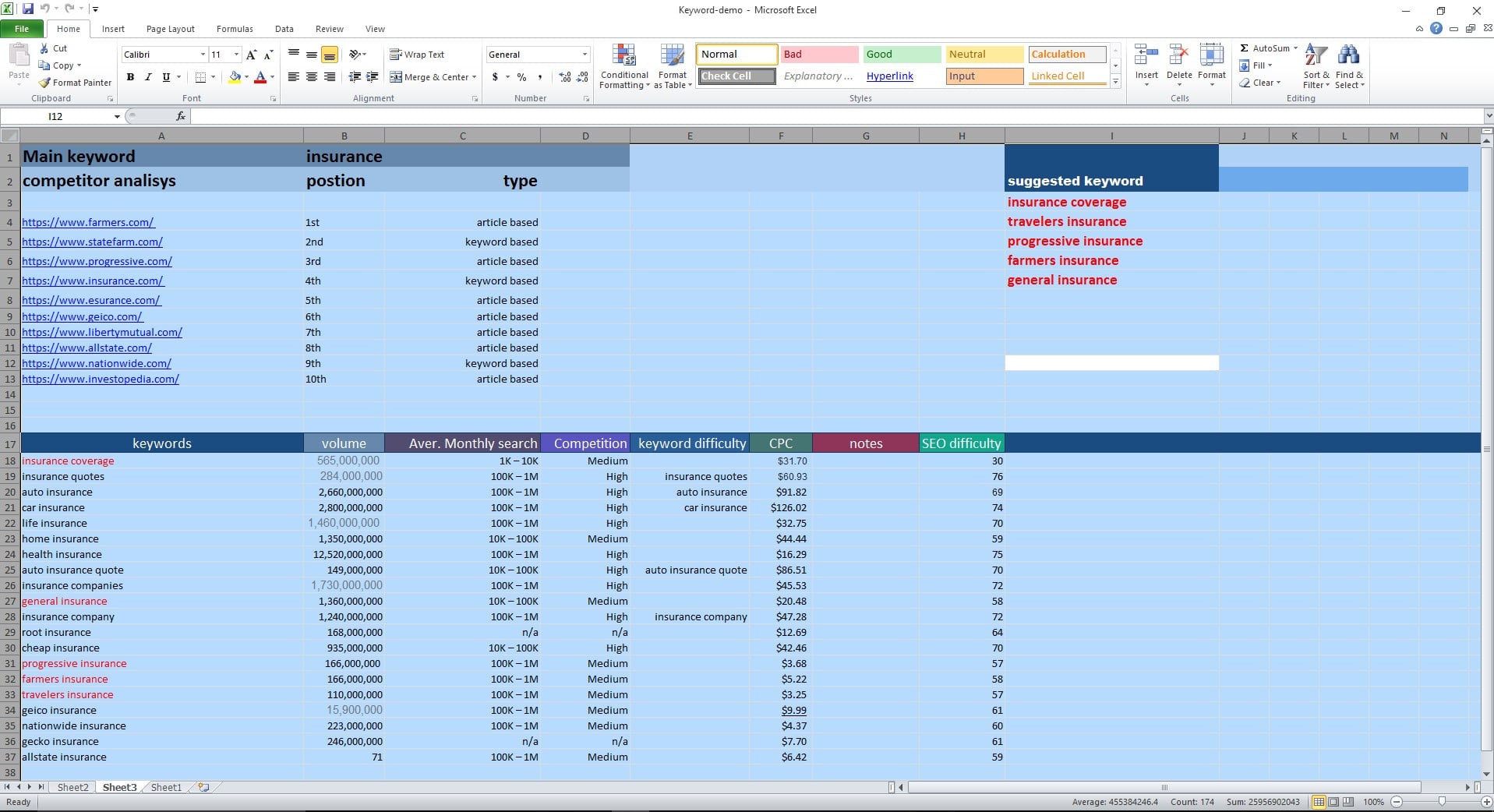Increase decimal places of selected cell
This screenshot has width=1494, height=812.
point(563,77)
